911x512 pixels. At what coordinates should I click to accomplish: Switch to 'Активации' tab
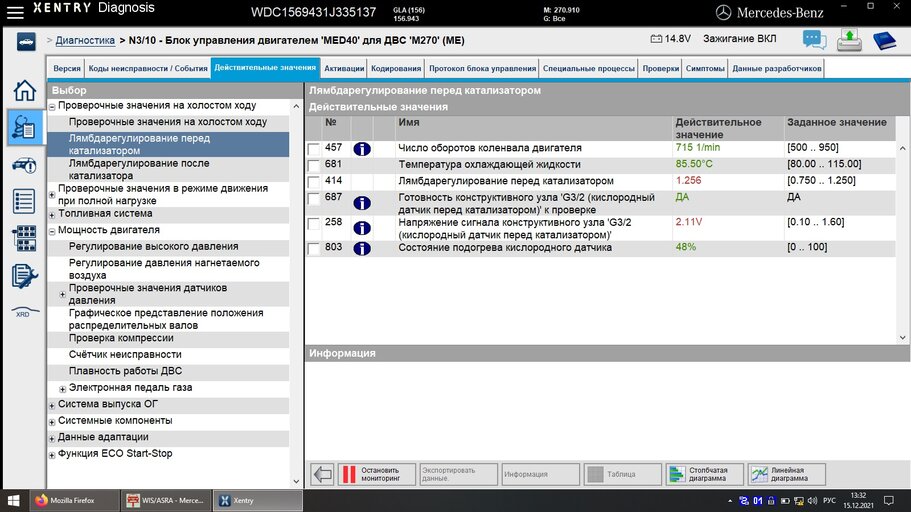[x=344, y=69]
